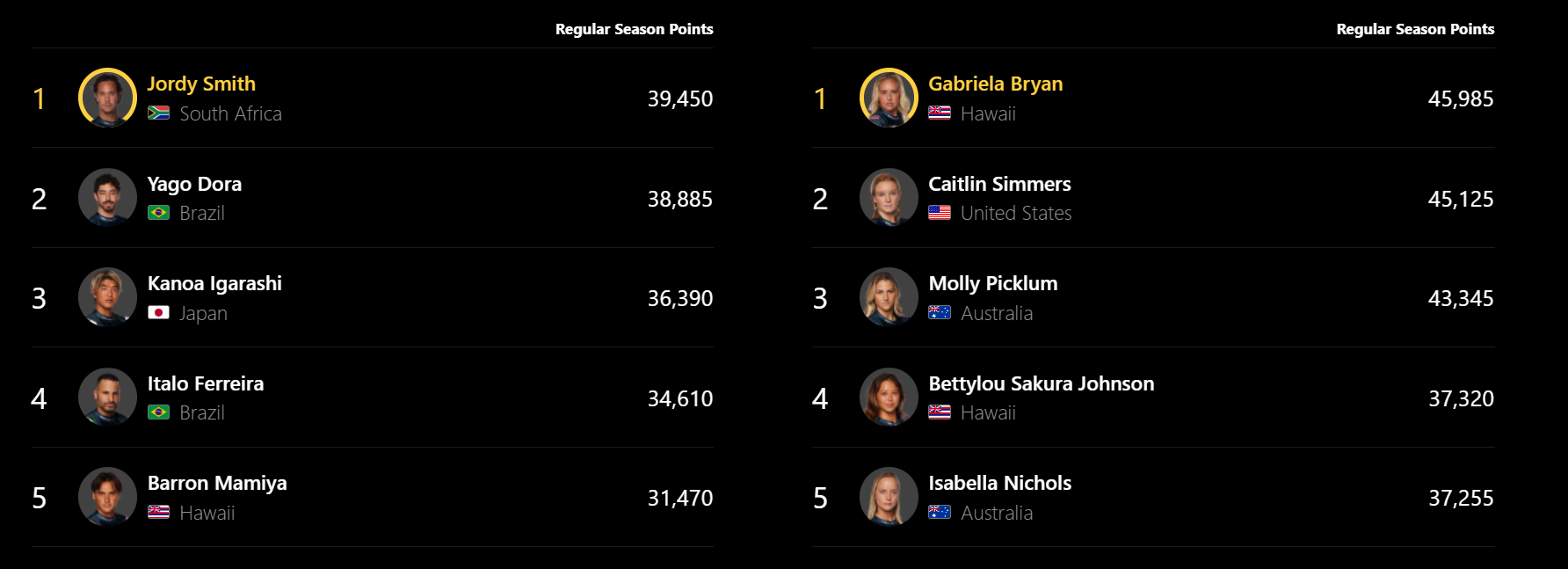Open the Isabella Nichols name link
This screenshot has height=569, width=1568.
pyautogui.click(x=1000, y=483)
